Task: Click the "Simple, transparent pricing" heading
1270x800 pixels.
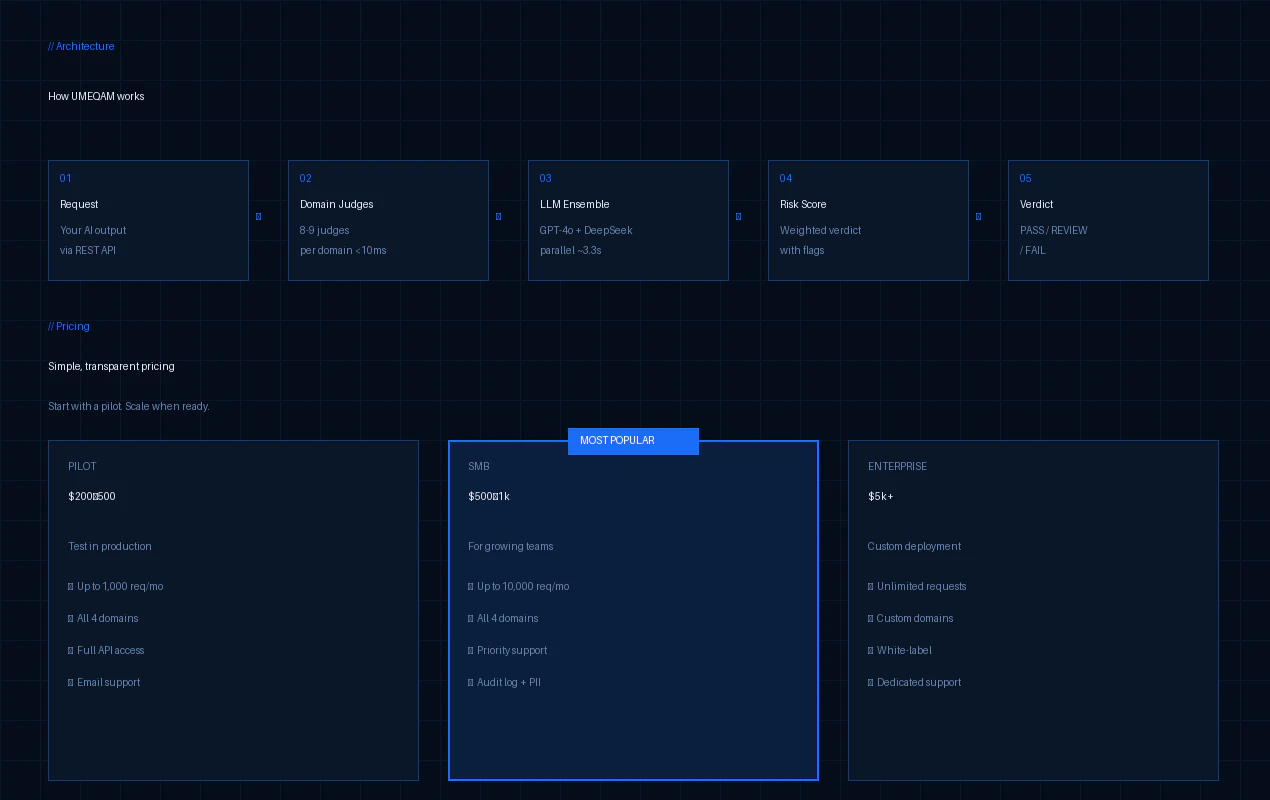Action: pyautogui.click(x=111, y=366)
